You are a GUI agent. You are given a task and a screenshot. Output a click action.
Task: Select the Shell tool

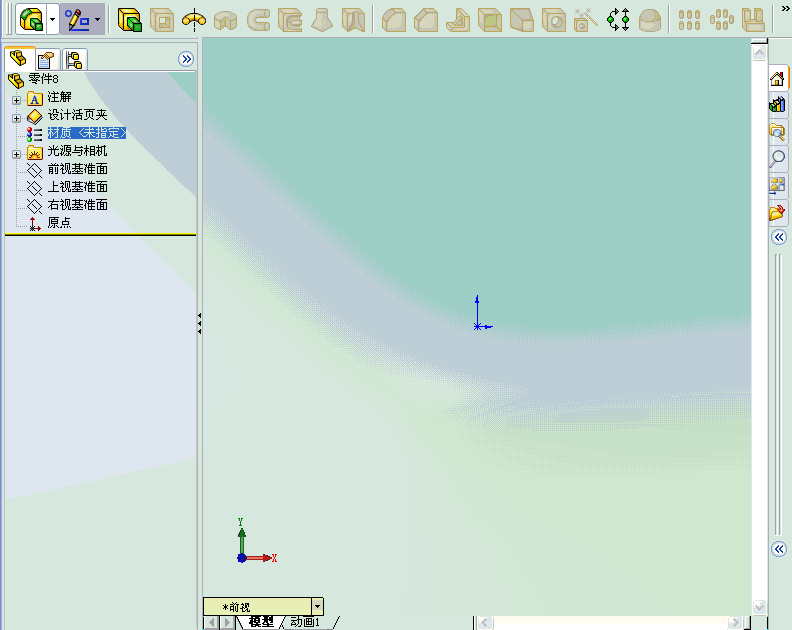click(490, 21)
